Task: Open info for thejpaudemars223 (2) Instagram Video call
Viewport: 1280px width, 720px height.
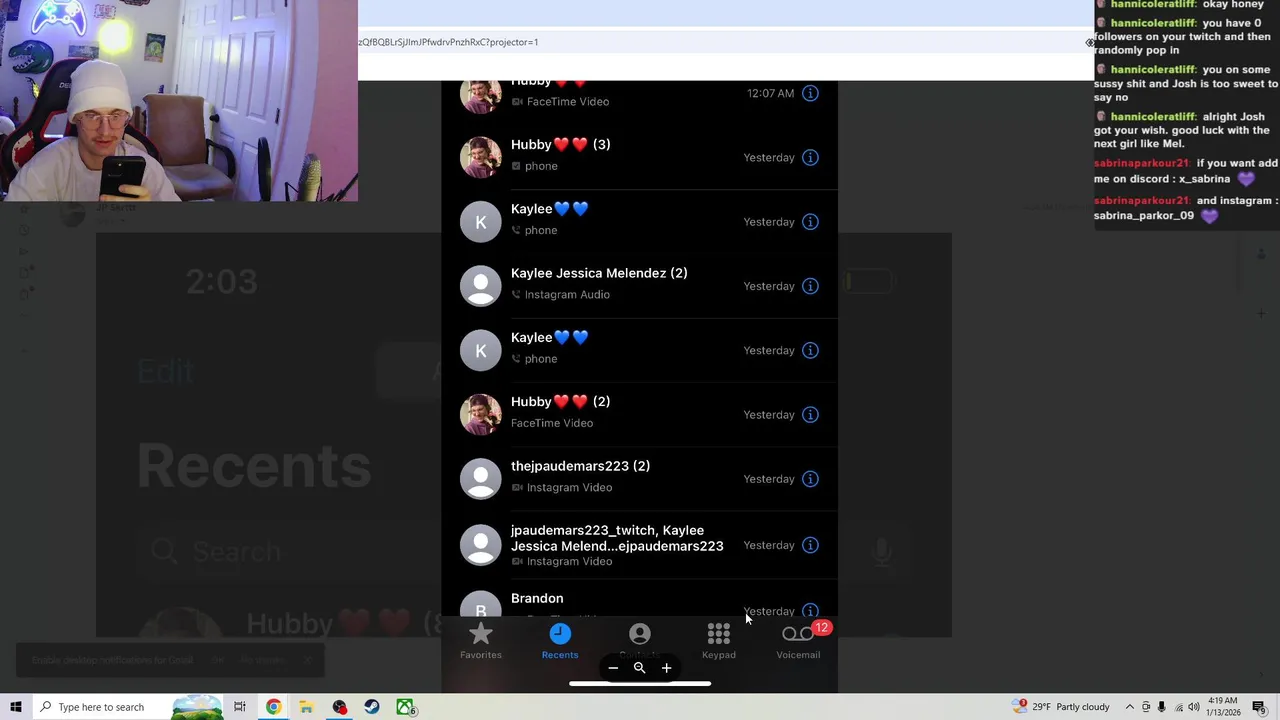Action: click(x=810, y=479)
